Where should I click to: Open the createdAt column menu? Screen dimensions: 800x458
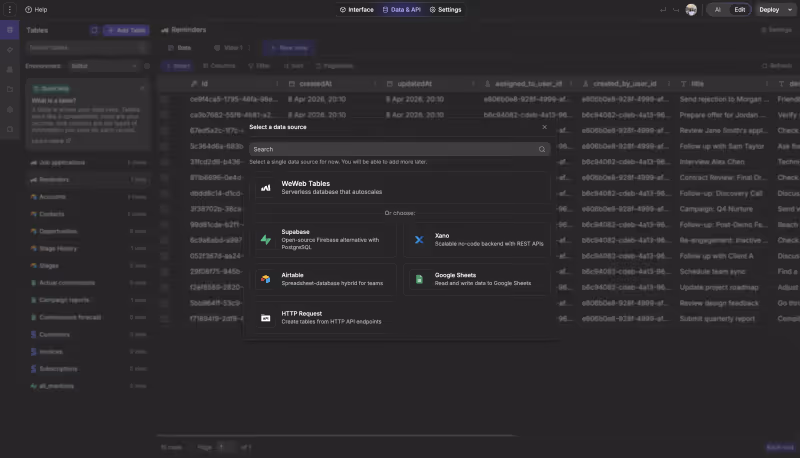pyautogui.click(x=376, y=84)
